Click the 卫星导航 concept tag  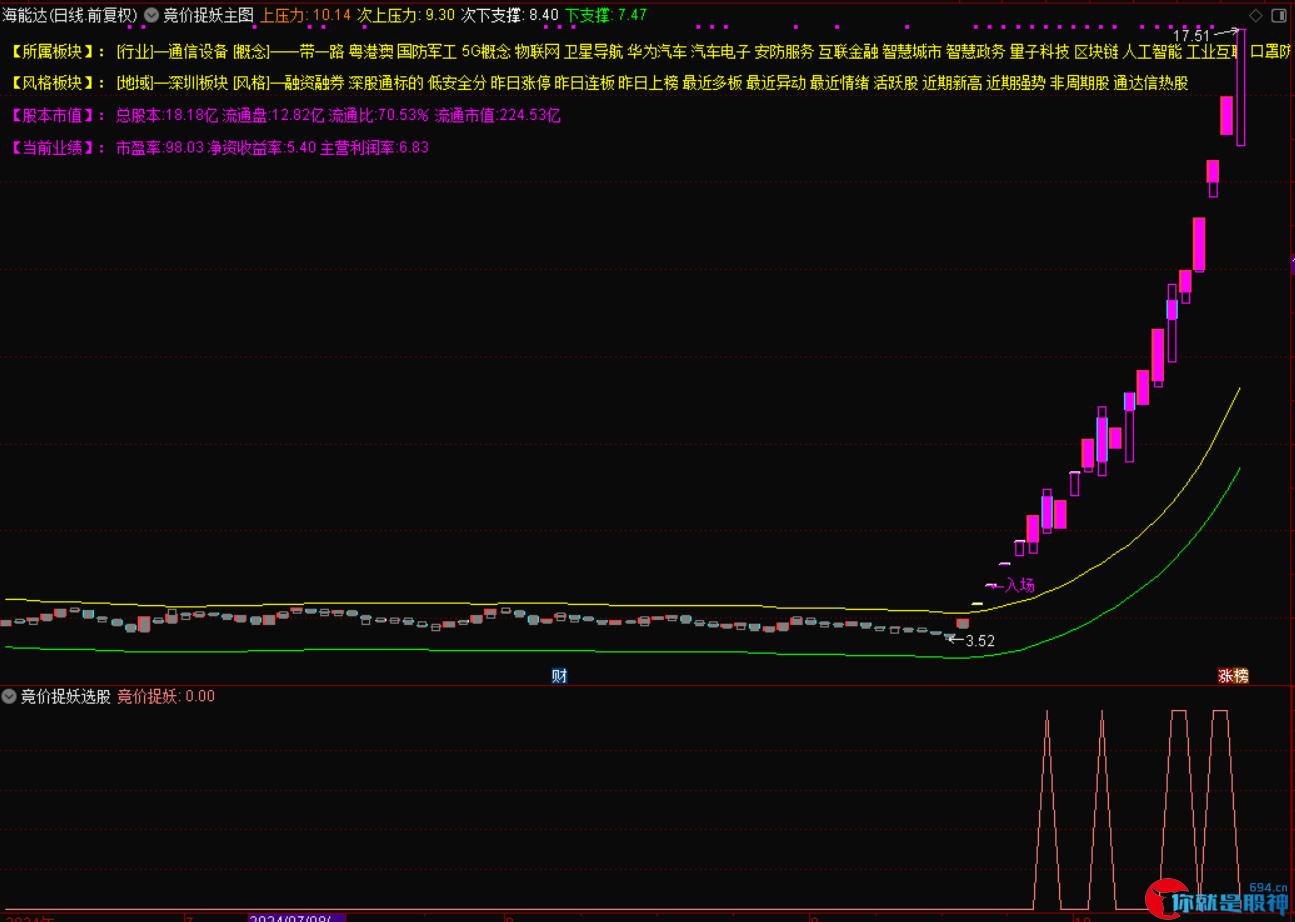pyautogui.click(x=594, y=51)
